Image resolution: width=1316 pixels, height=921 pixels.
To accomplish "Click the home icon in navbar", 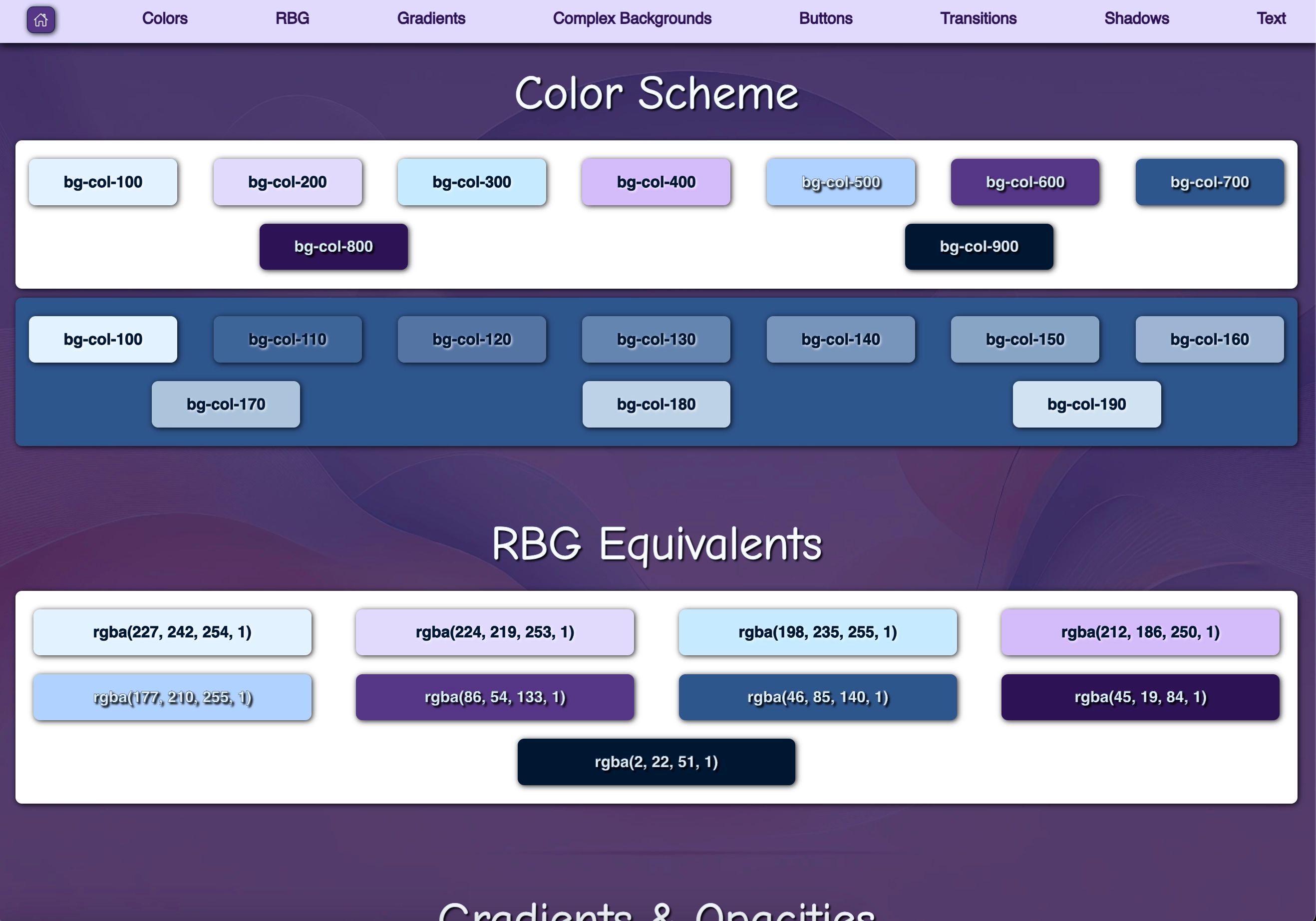I will 41,20.
